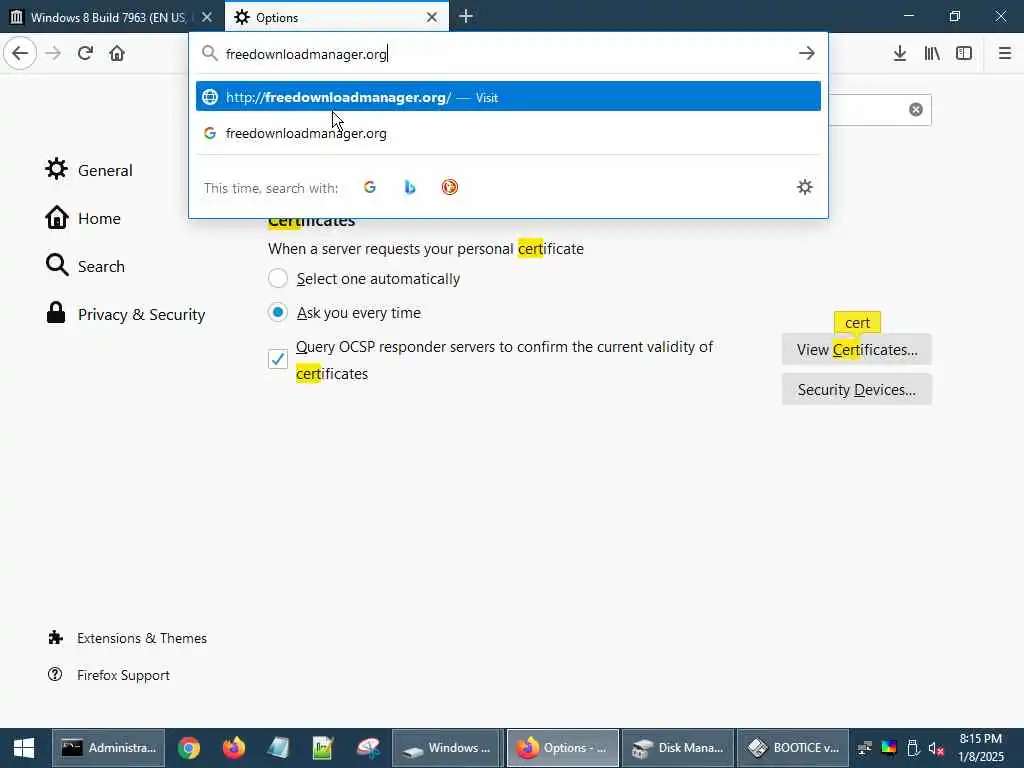Switch to Disk Management taskbar window
Viewport: 1024px width, 768px height.
point(677,748)
